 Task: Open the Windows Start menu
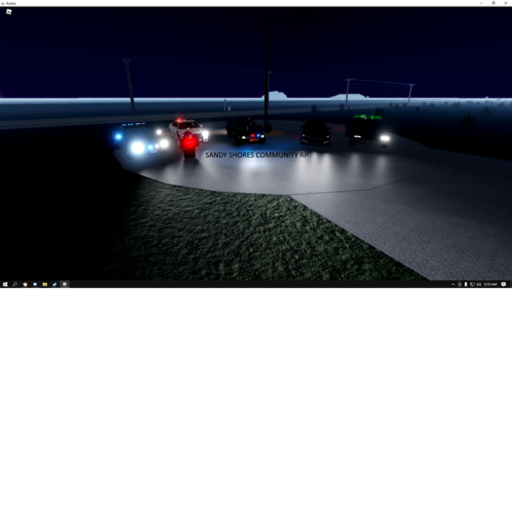pyautogui.click(x=5, y=284)
